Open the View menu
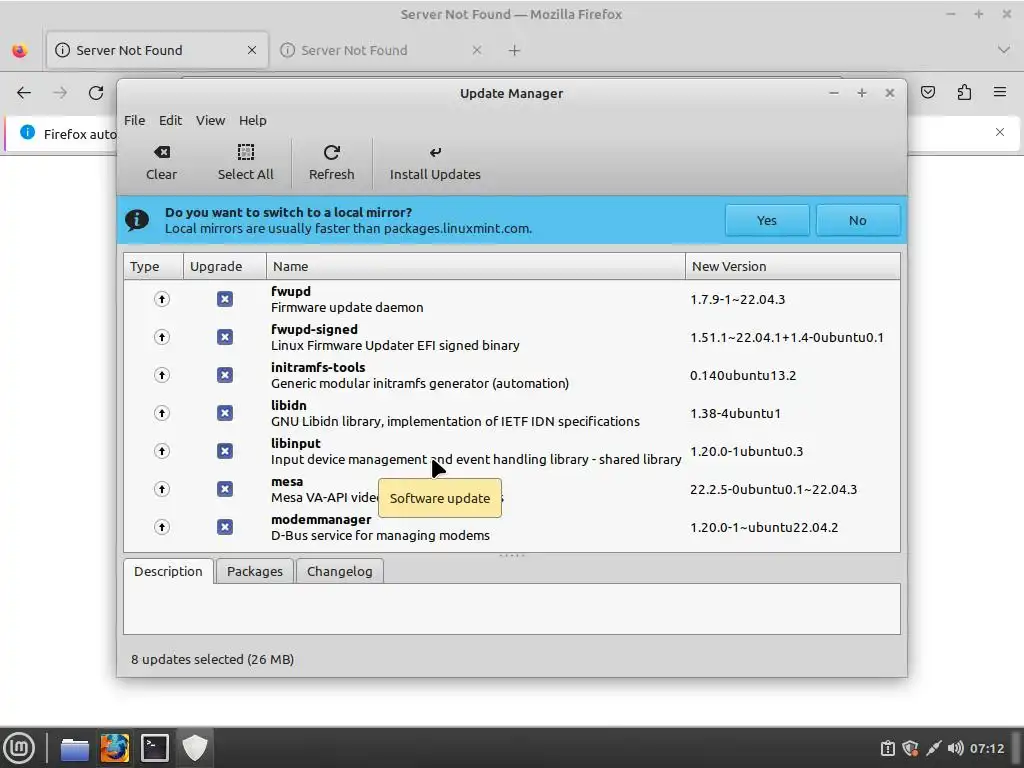 210,120
